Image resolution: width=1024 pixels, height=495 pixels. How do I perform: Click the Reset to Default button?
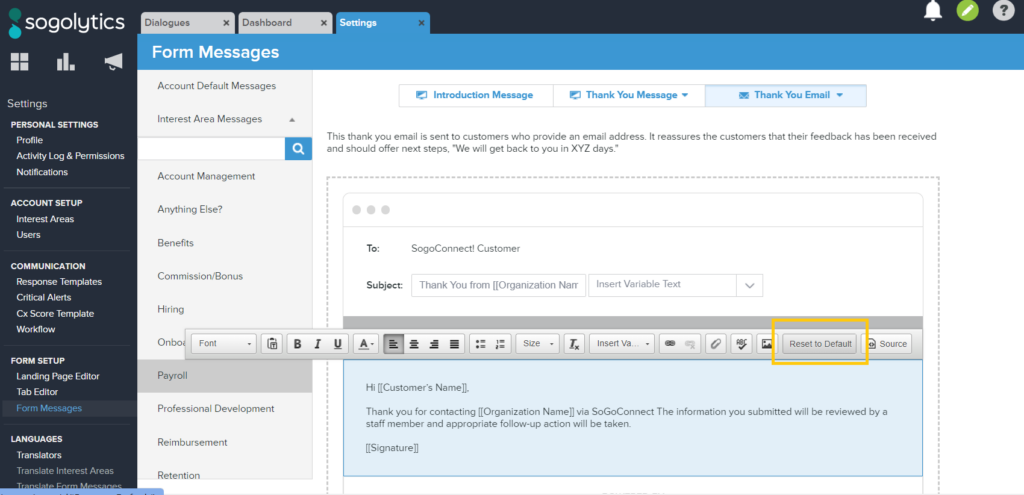pos(820,344)
